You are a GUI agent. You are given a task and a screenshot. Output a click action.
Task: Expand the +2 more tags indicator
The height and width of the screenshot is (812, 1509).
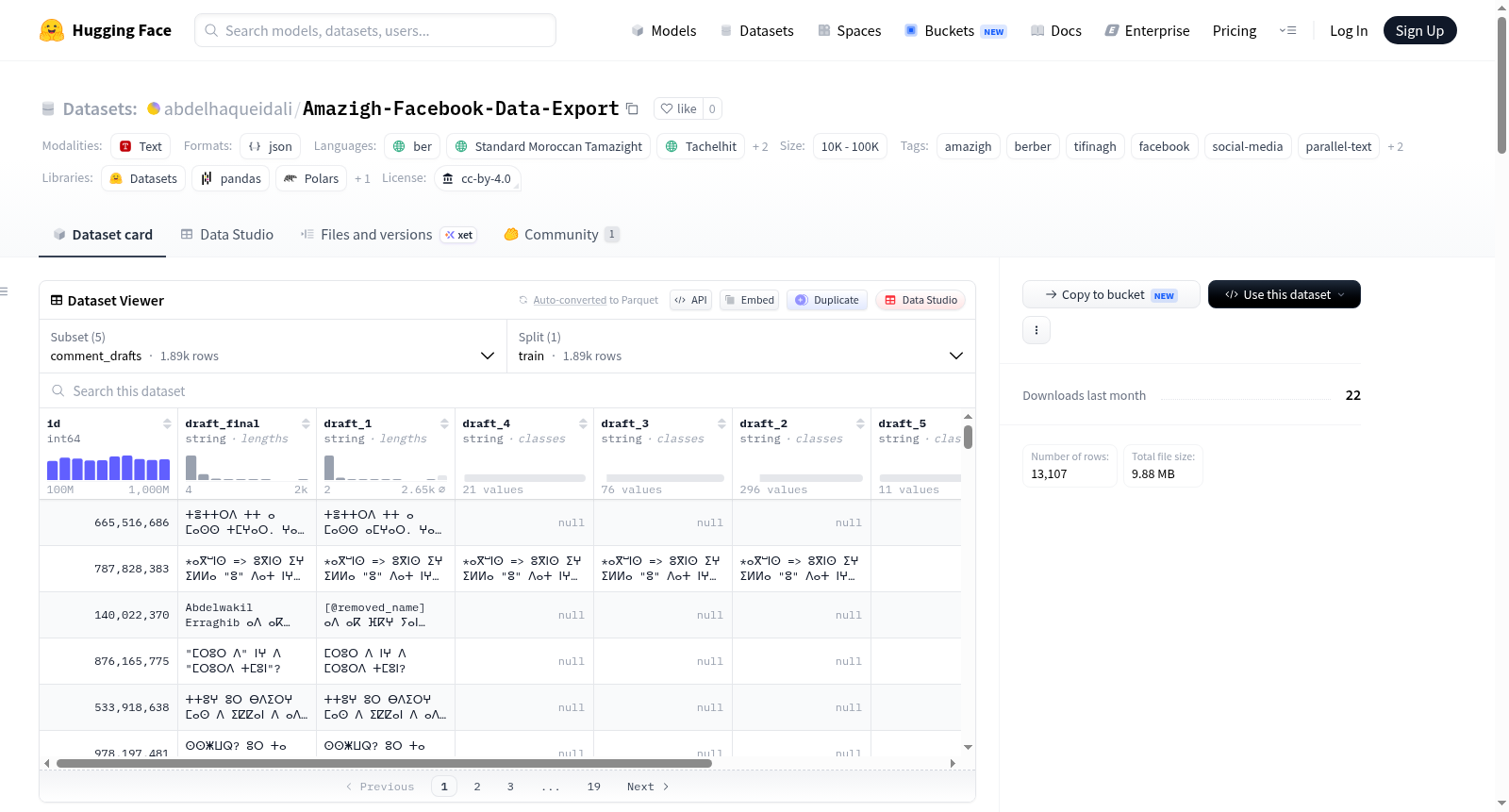tap(1395, 146)
